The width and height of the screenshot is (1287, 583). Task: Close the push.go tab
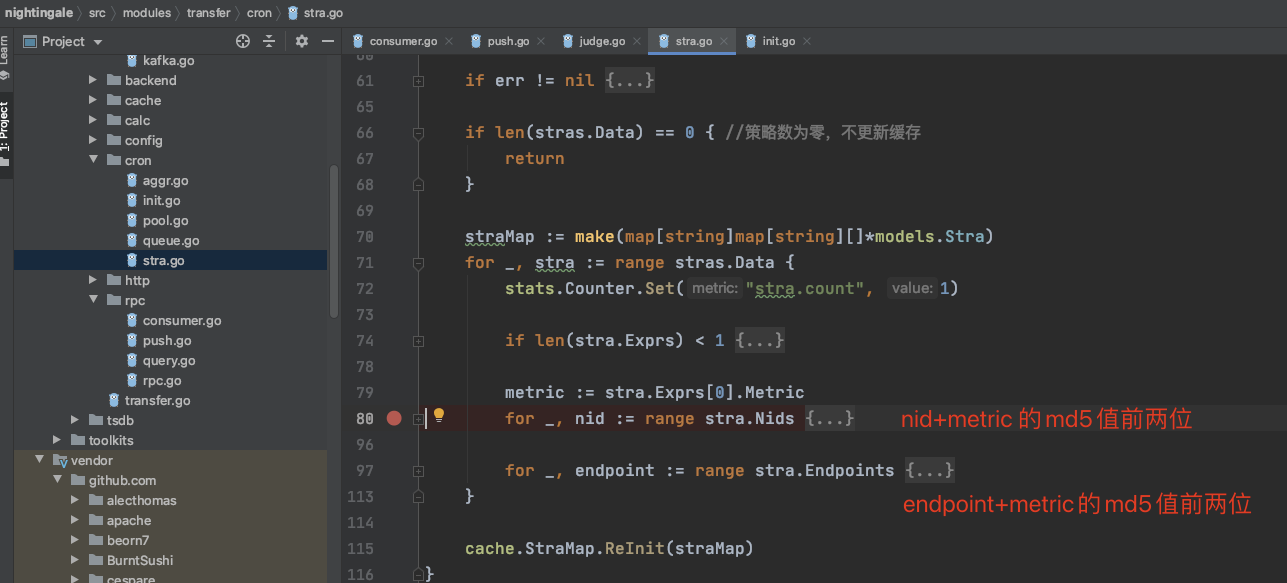(541, 41)
